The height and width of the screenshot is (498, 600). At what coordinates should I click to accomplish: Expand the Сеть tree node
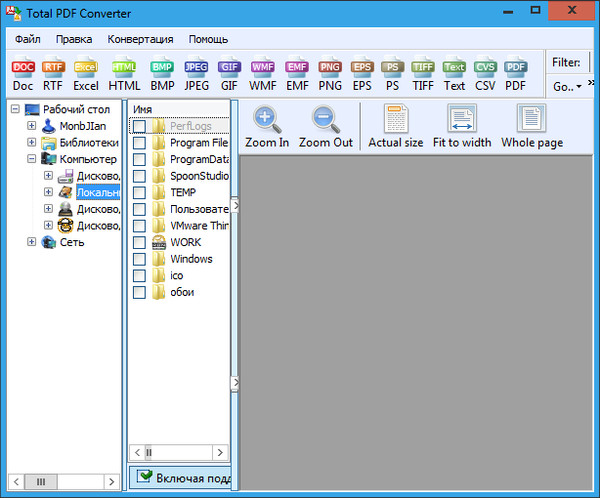pos(32,242)
